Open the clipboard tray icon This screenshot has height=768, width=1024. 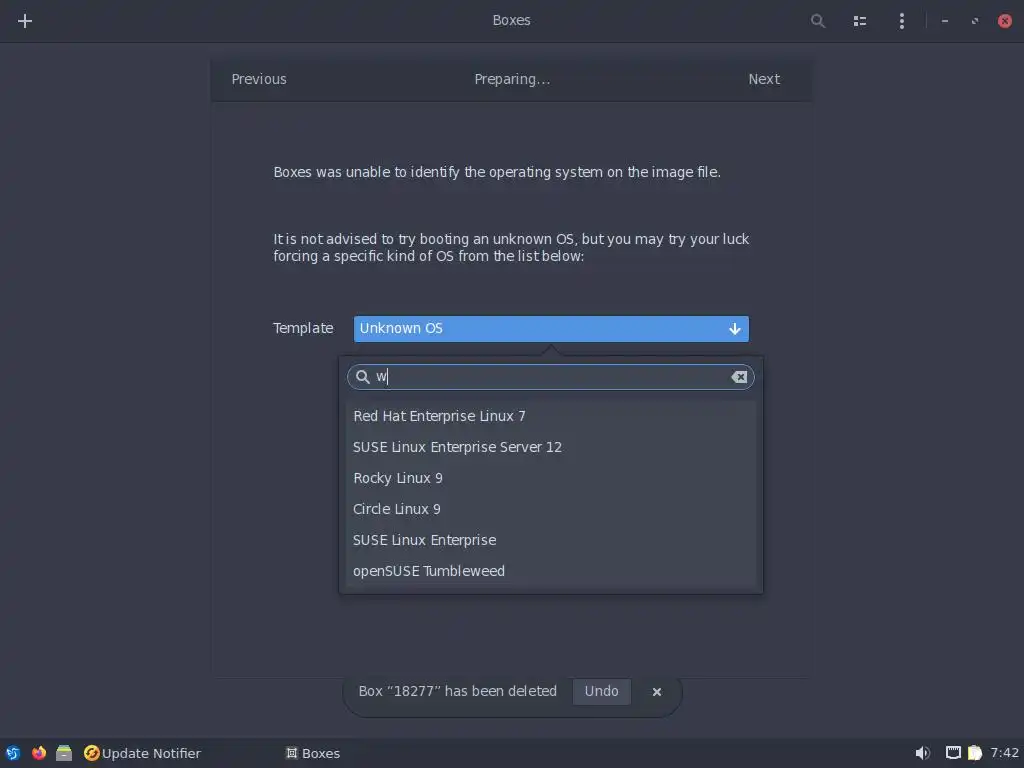point(975,753)
